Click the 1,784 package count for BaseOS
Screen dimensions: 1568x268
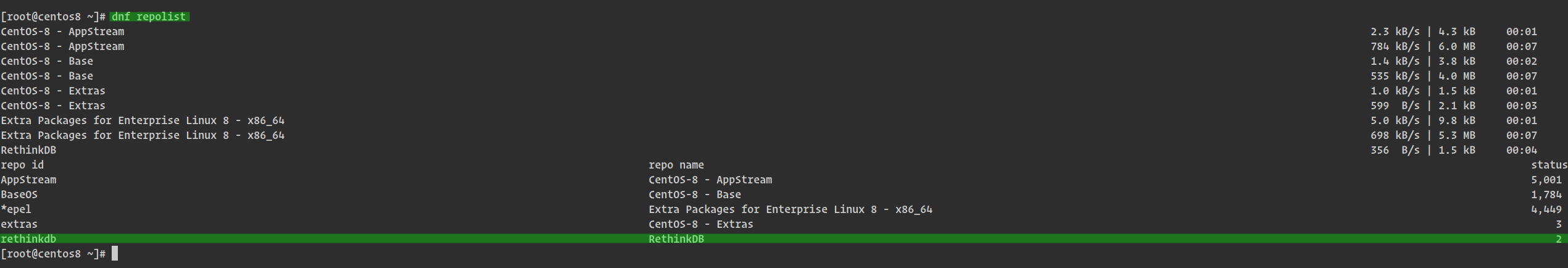click(1546, 195)
